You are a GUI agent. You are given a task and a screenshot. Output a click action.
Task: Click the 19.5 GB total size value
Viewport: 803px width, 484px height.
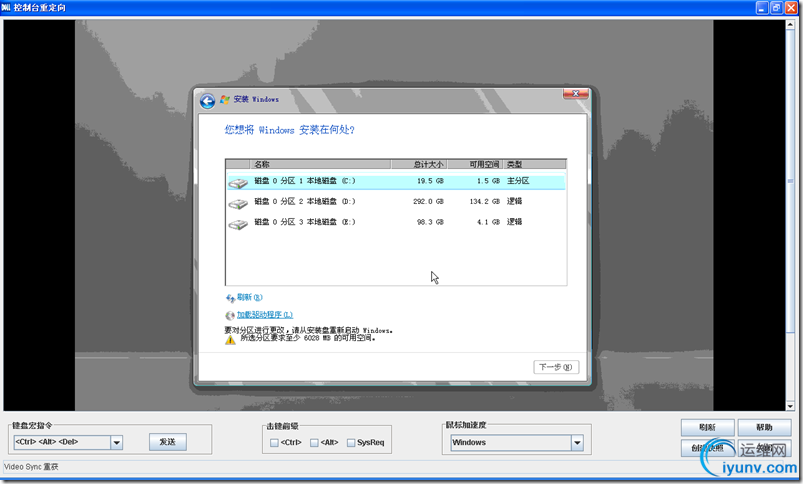point(430,181)
